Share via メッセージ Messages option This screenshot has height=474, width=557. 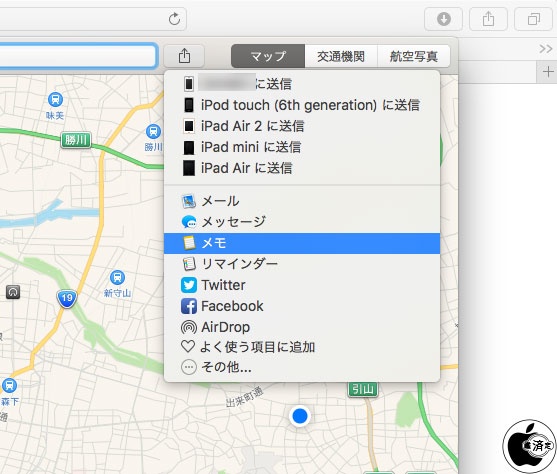(302, 222)
